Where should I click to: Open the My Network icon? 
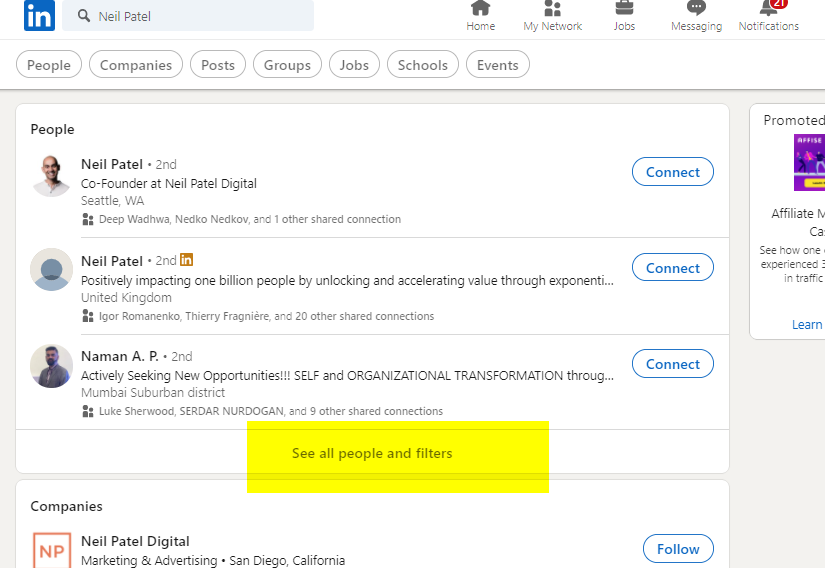(x=552, y=8)
